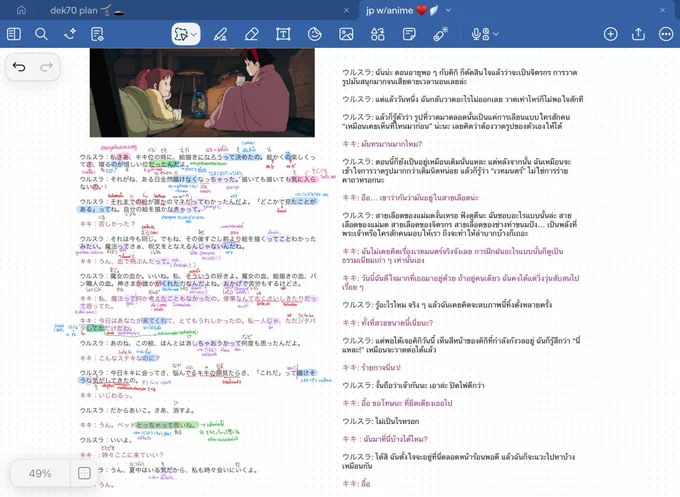Open the Stickers tool
Screen dimensions: 680x497
pos(314,34)
